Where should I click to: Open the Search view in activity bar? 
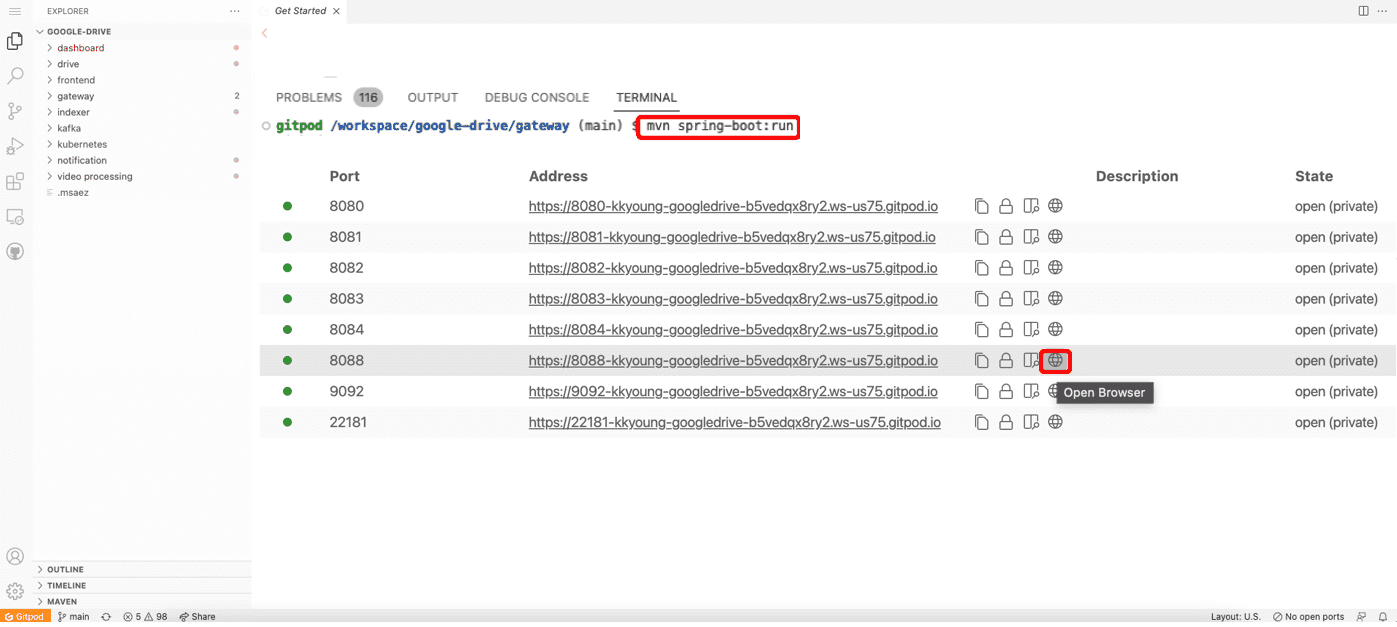pyautogui.click(x=15, y=76)
